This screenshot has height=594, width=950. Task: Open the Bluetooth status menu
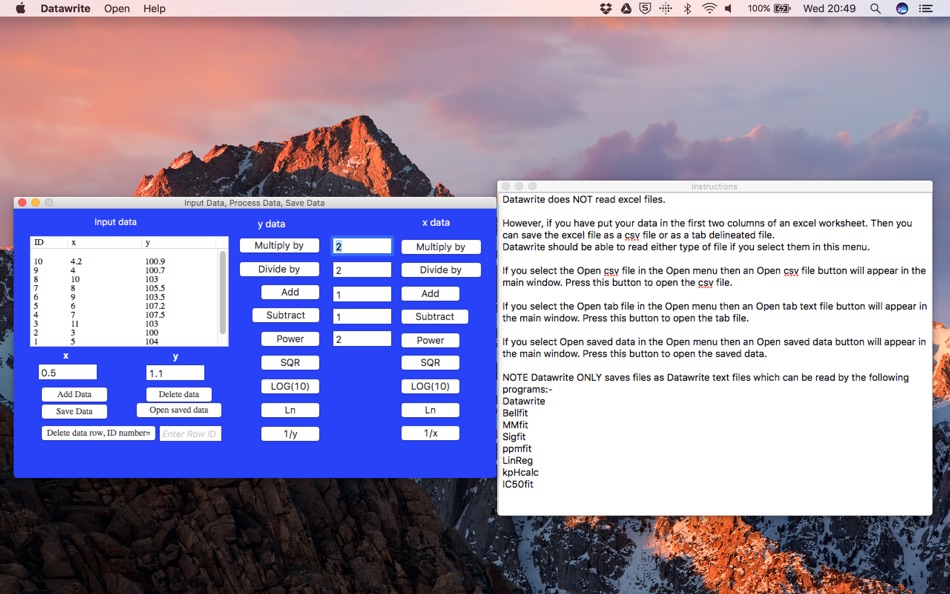687,8
